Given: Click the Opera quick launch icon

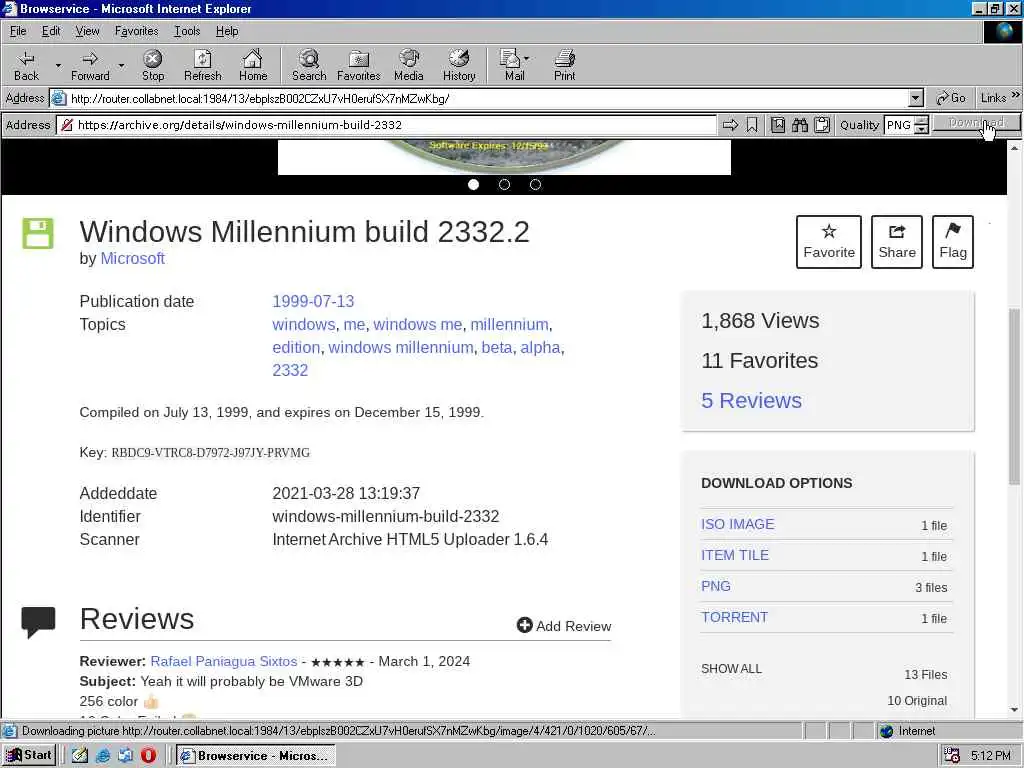Looking at the screenshot, I should tap(148, 756).
